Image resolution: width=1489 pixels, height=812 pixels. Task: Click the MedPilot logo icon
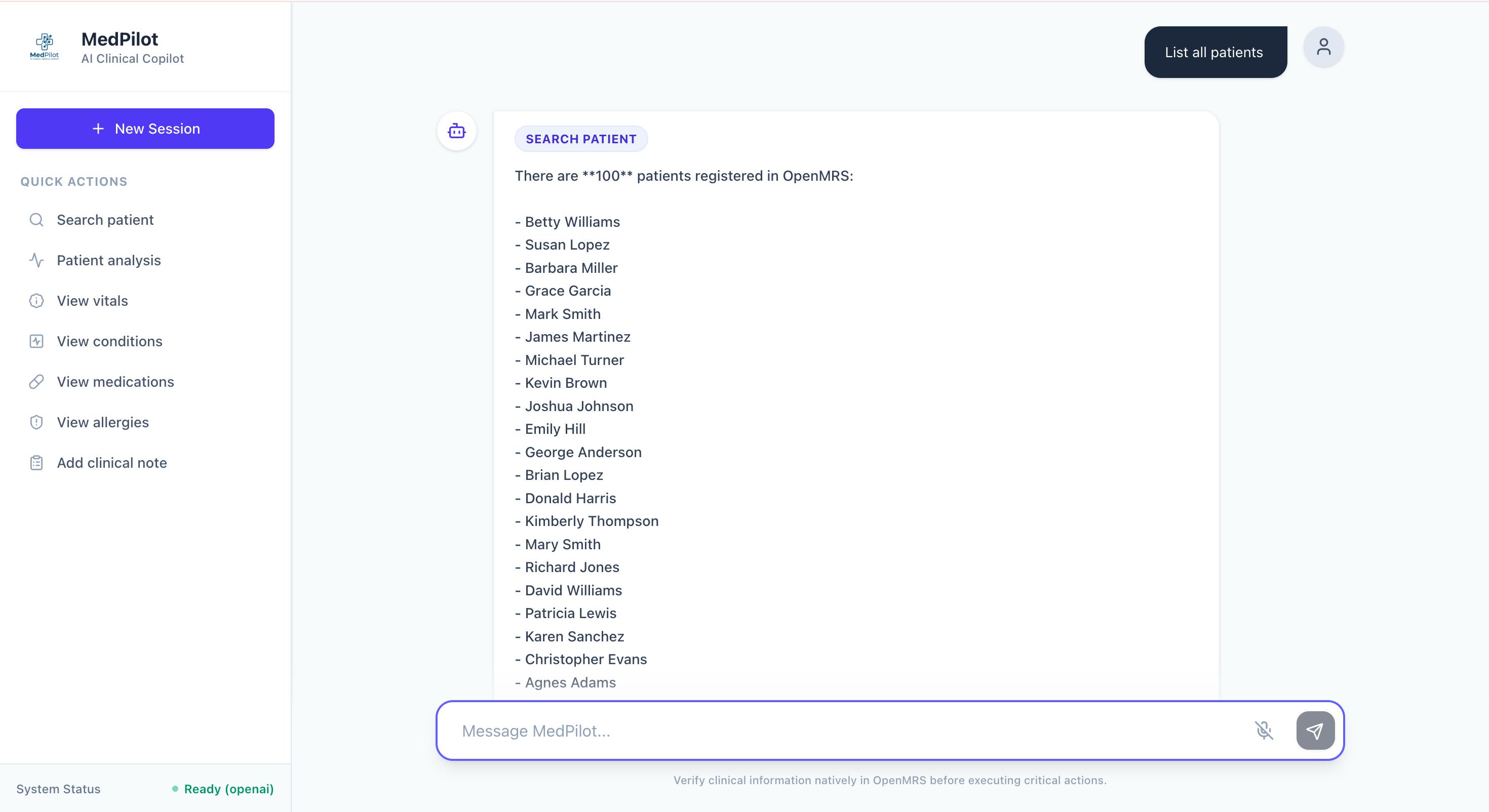[44, 47]
